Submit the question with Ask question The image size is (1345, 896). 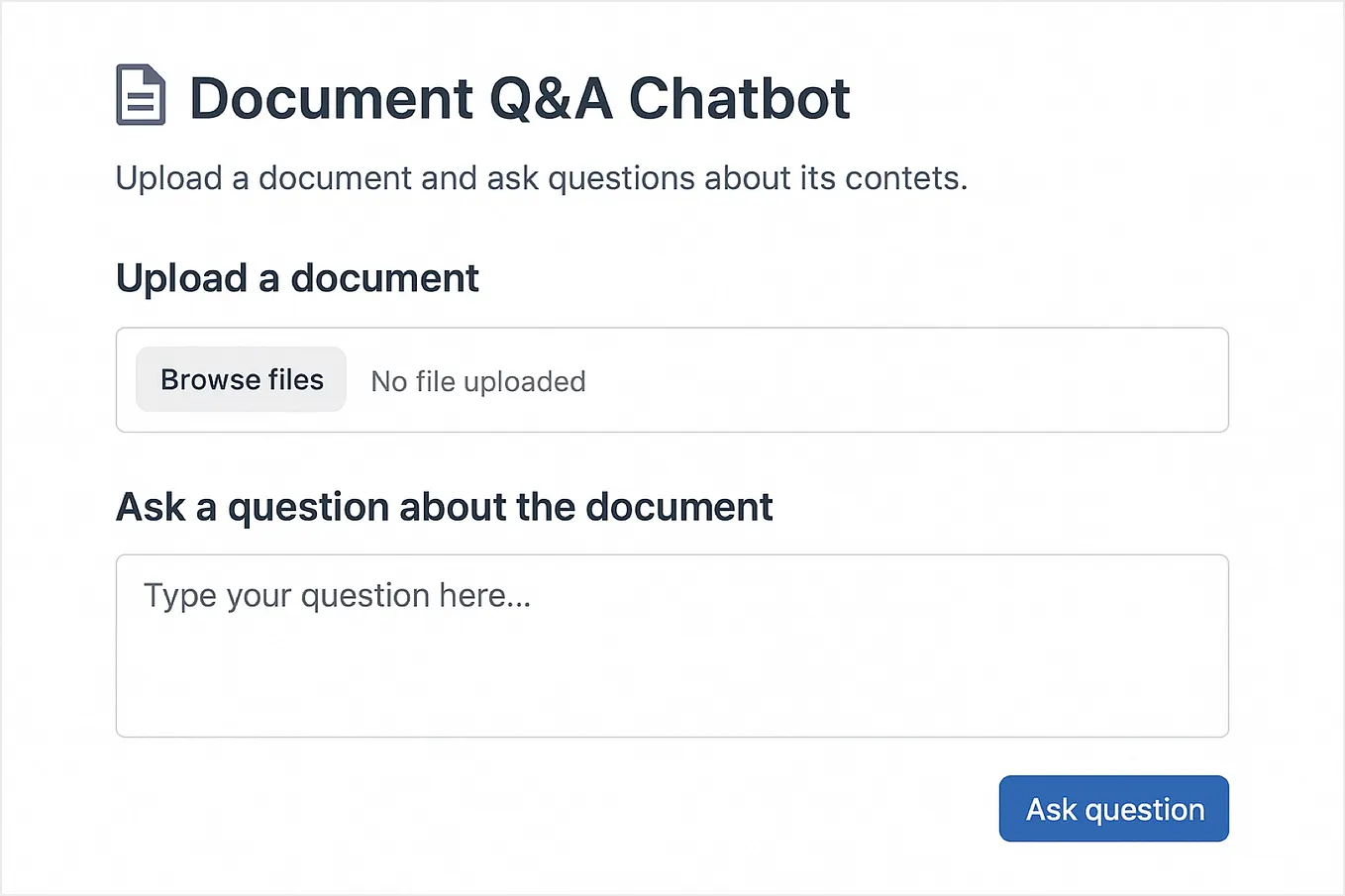(x=1113, y=809)
